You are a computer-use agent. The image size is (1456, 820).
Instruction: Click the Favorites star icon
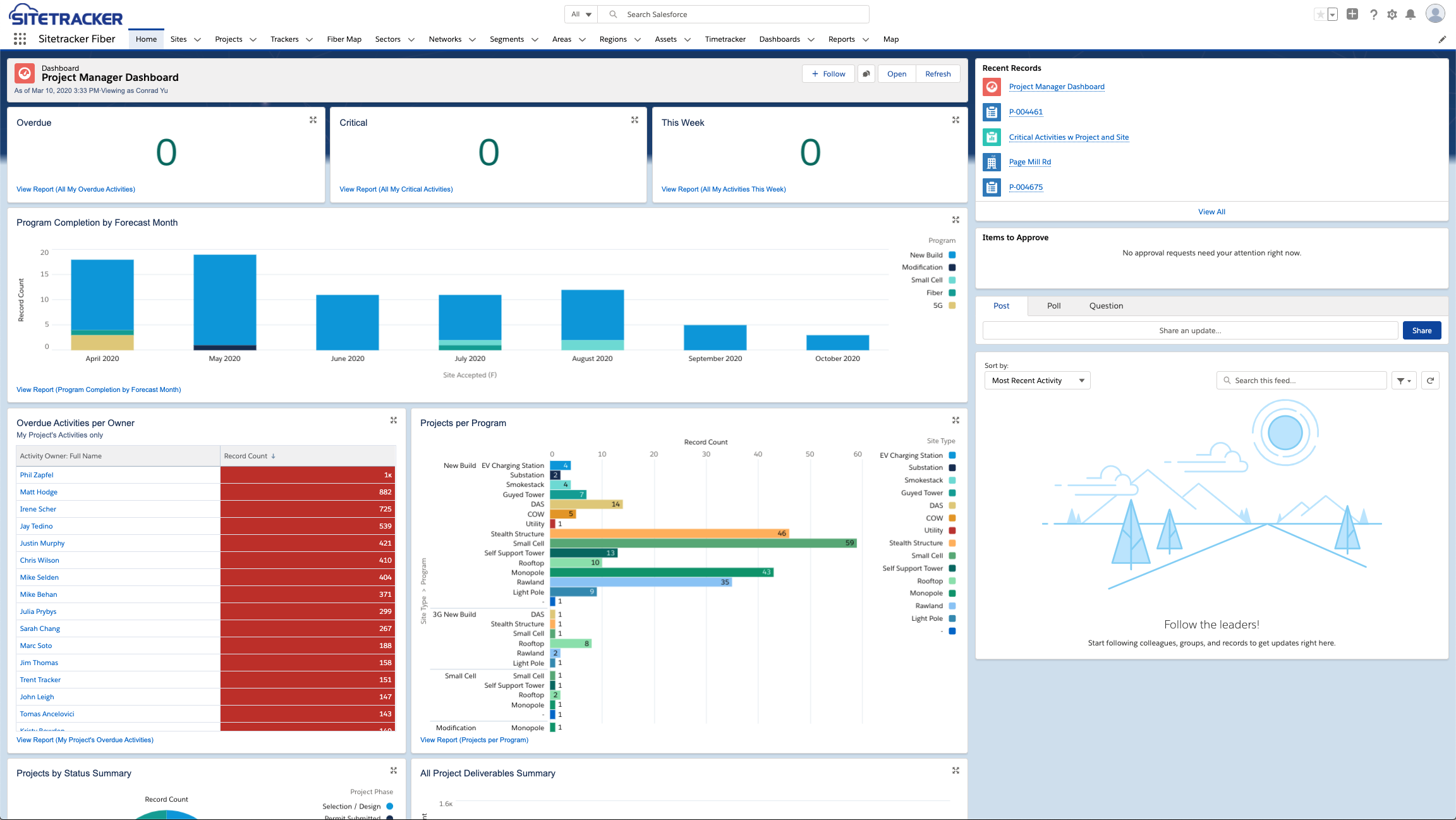[x=1320, y=15]
